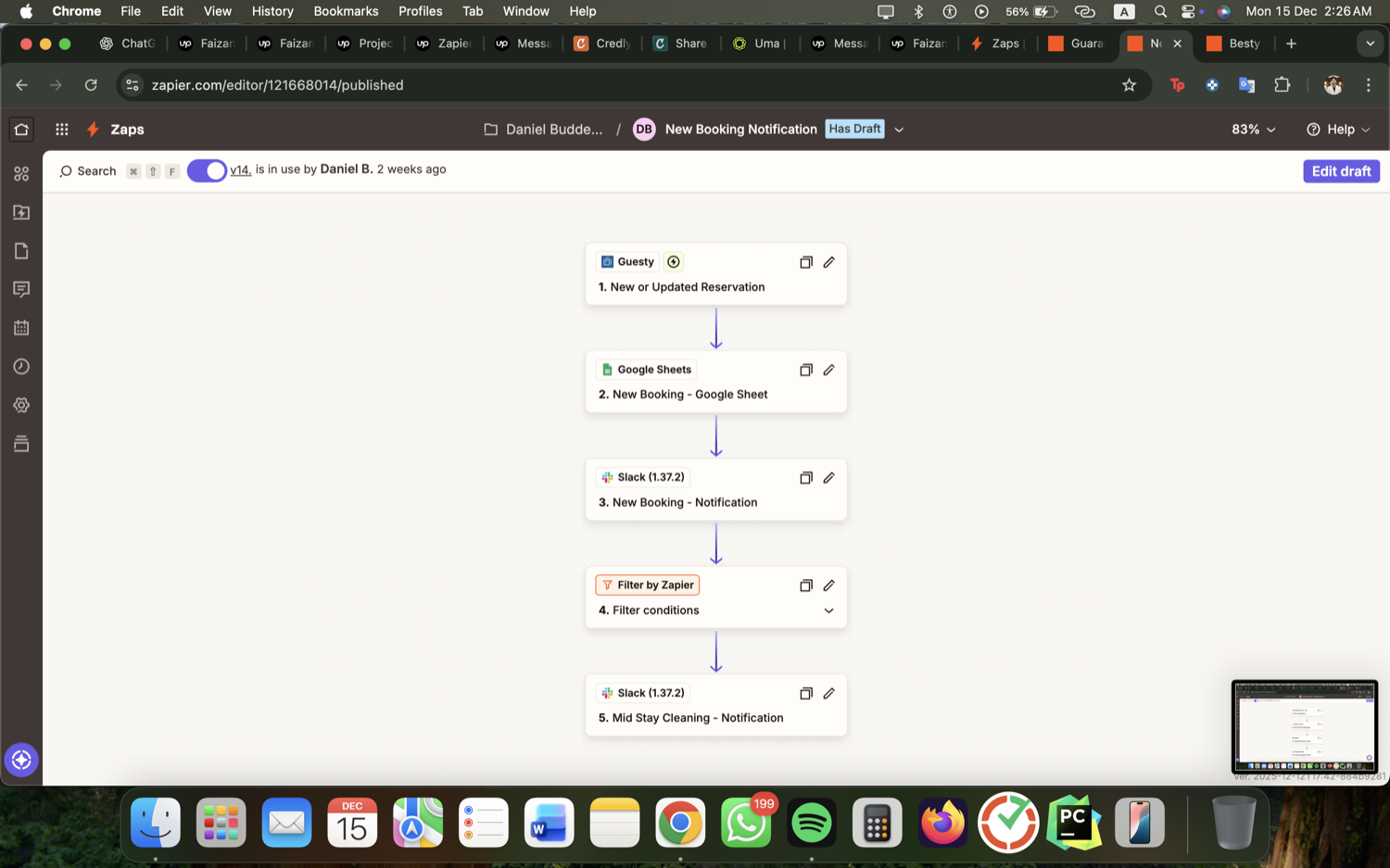Duplicate the Guesty step via copy icon

[806, 262]
